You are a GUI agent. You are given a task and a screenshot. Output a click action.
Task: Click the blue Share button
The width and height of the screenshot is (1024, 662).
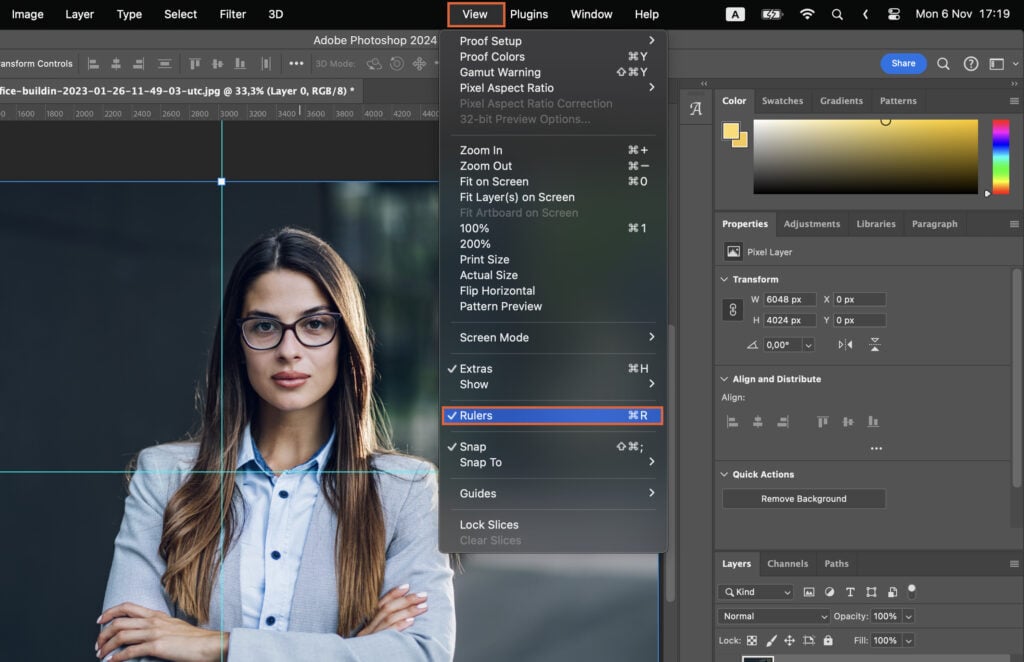[903, 62]
